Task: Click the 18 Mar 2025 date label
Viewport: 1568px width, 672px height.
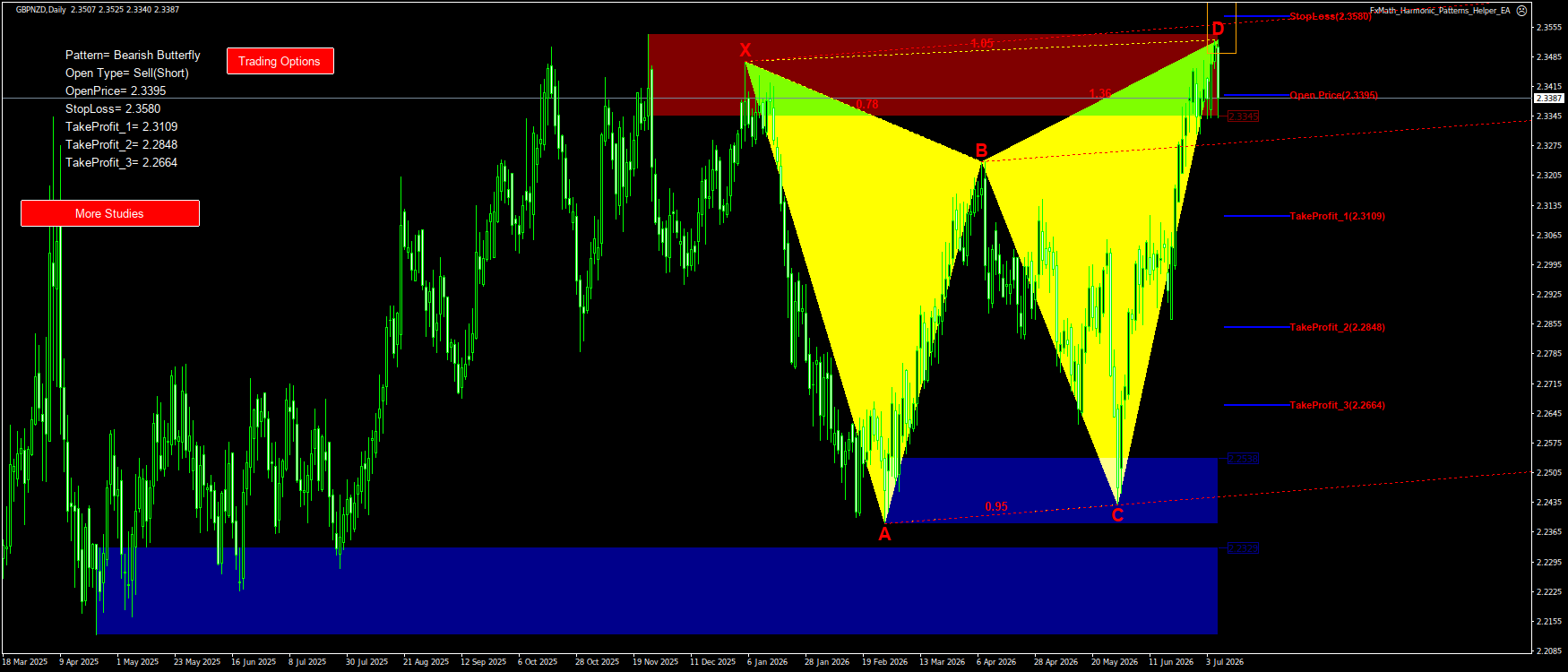Action: coord(25,662)
